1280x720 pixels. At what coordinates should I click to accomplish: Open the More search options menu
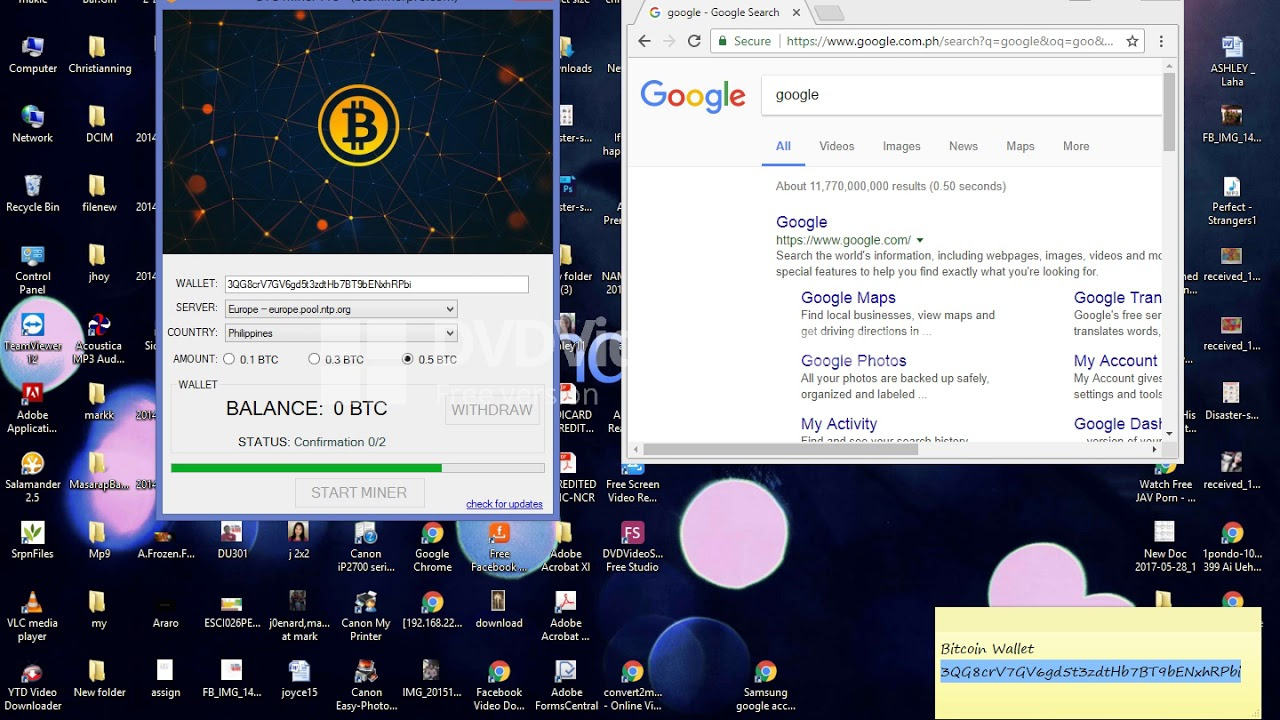click(x=1076, y=146)
